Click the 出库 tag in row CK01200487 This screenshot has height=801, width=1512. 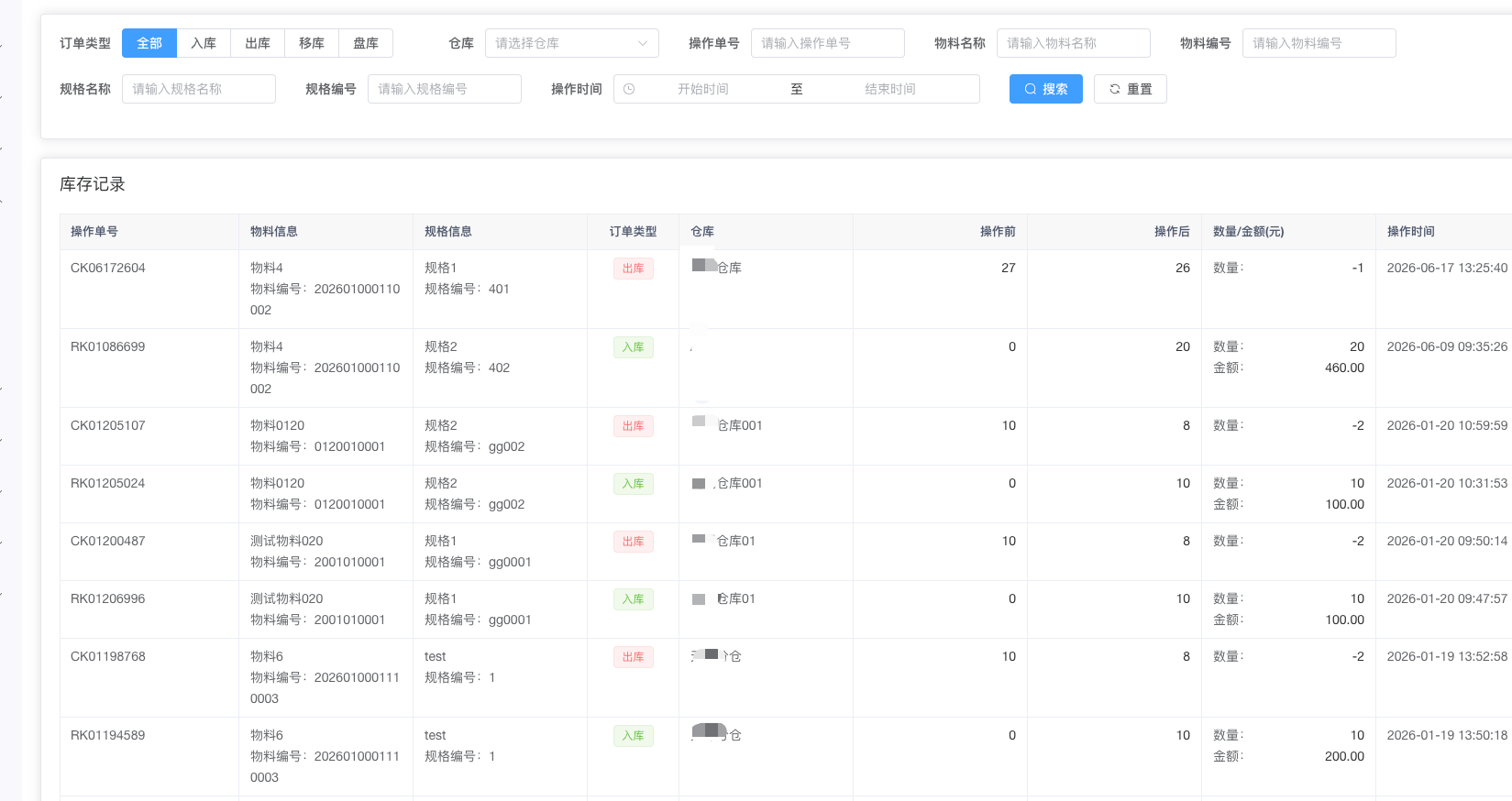click(634, 542)
